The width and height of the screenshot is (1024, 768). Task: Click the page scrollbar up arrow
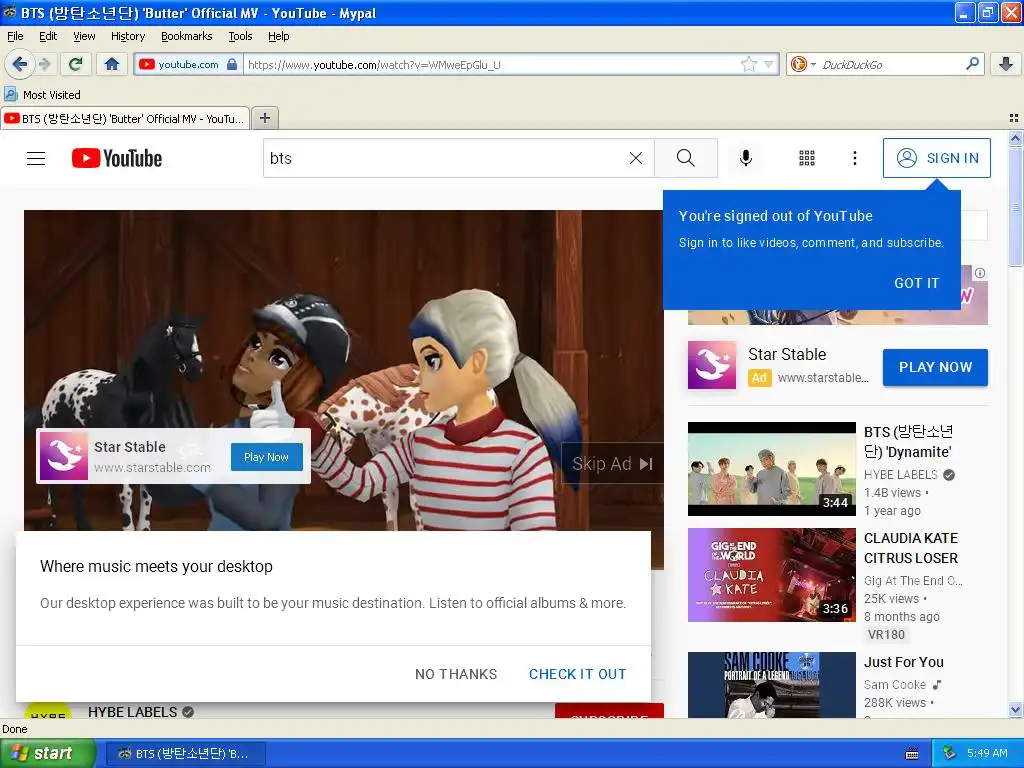tap(1015, 138)
